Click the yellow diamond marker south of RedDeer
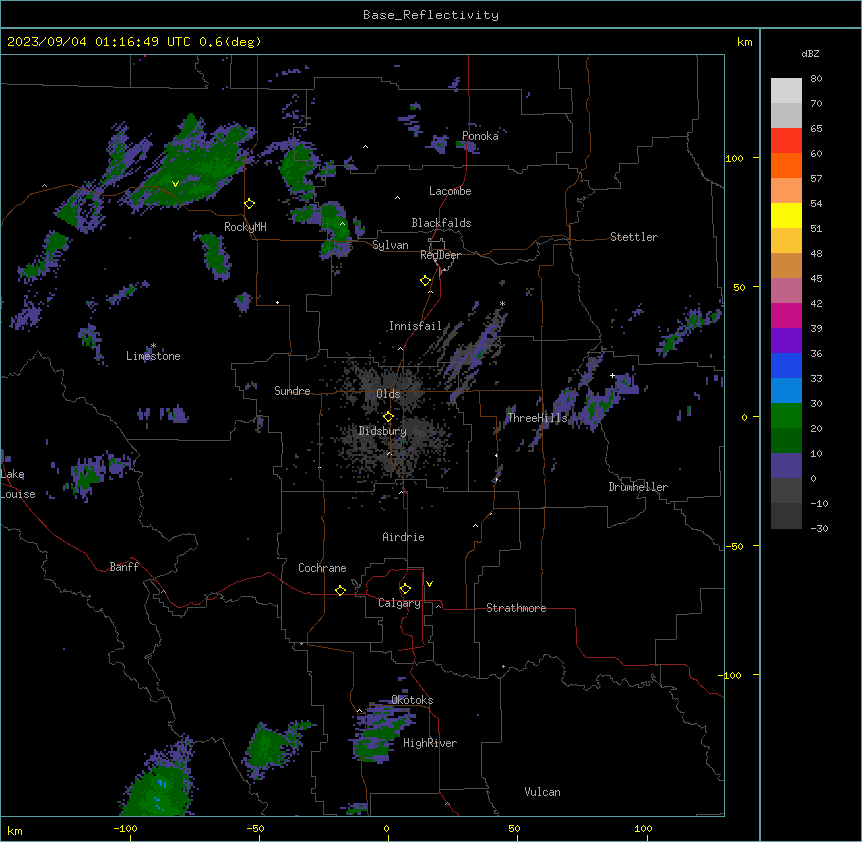This screenshot has width=862, height=842. coord(426,281)
